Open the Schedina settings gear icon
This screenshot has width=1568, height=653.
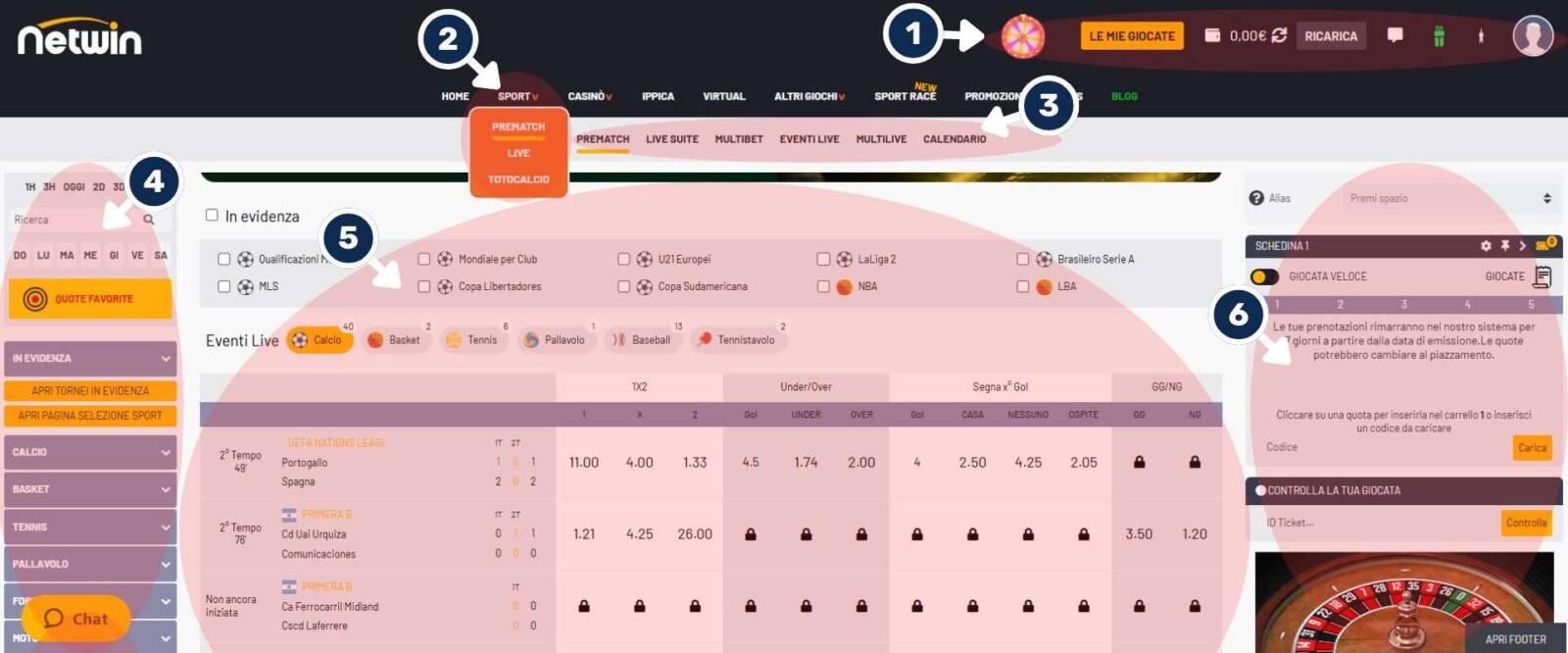[1486, 245]
